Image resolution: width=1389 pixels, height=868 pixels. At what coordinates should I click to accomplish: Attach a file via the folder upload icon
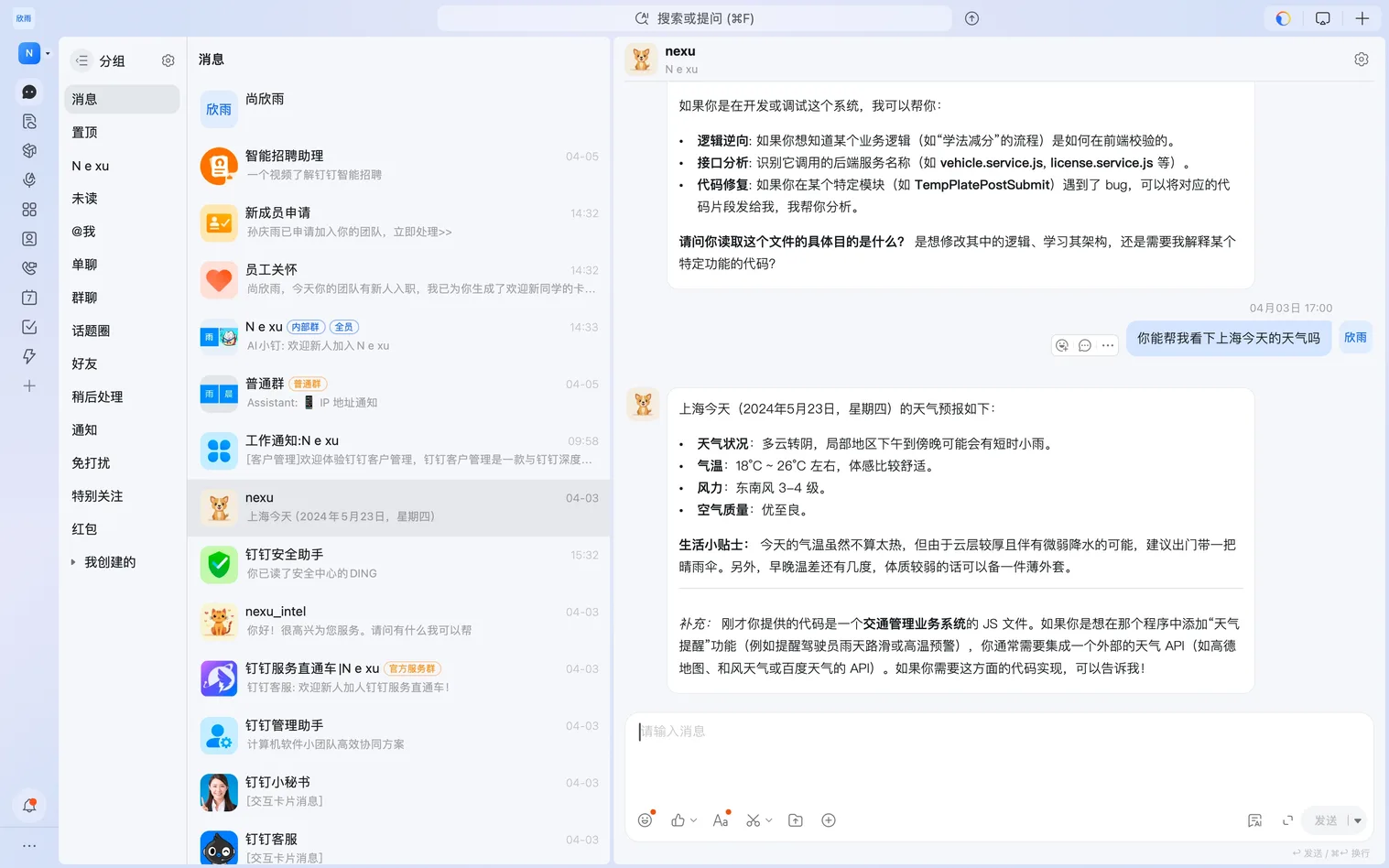point(795,819)
